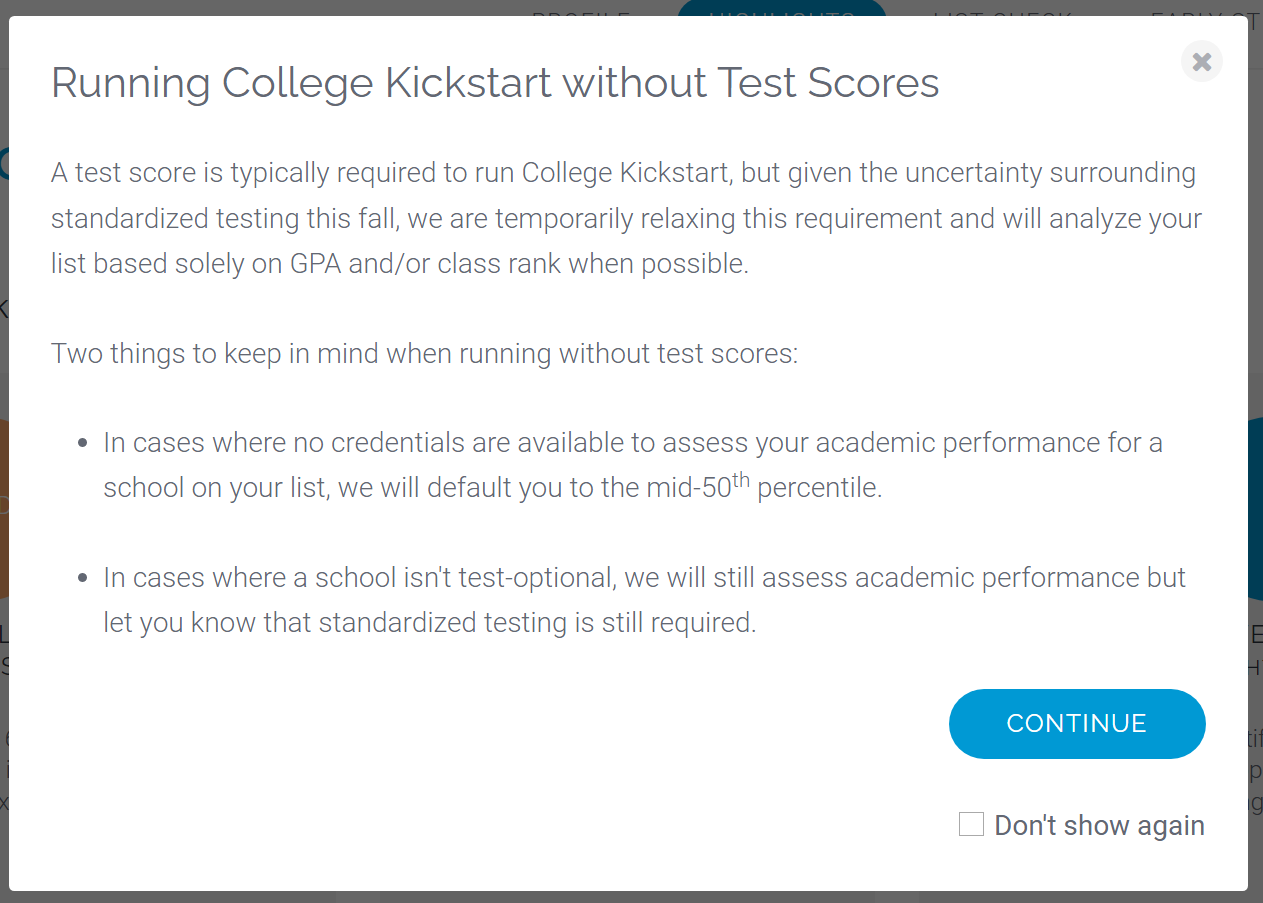Image resolution: width=1263 pixels, height=903 pixels.
Task: Click the superscript "th" after mid-50
Action: (740, 481)
